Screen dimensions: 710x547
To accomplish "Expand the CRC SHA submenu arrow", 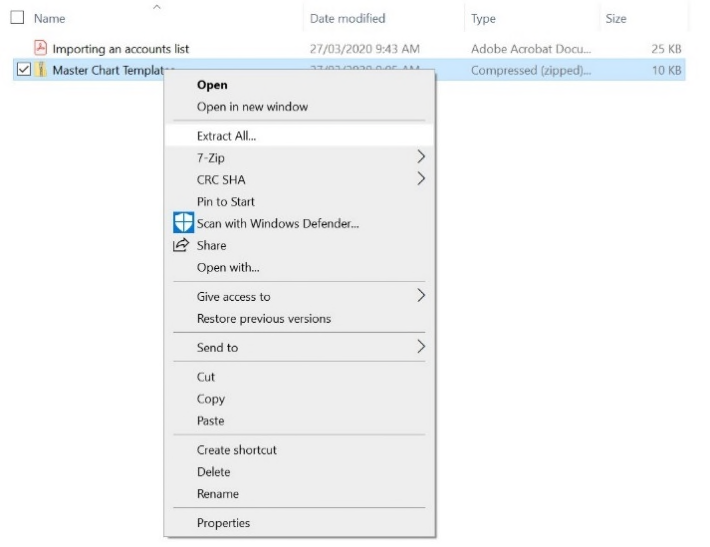I will click(421, 180).
